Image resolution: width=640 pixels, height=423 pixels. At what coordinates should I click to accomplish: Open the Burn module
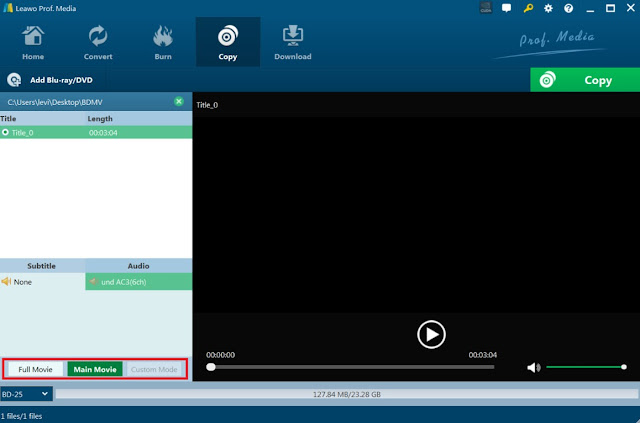coord(163,42)
